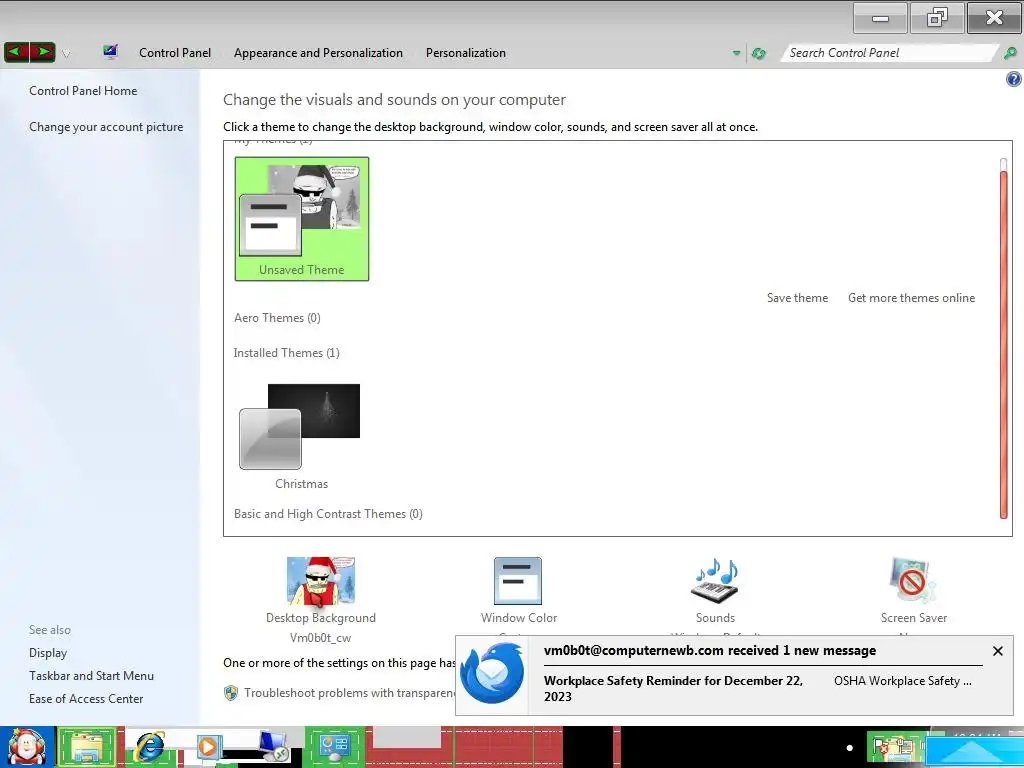Click Save theme link
This screenshot has width=1024, height=768.
tap(797, 298)
